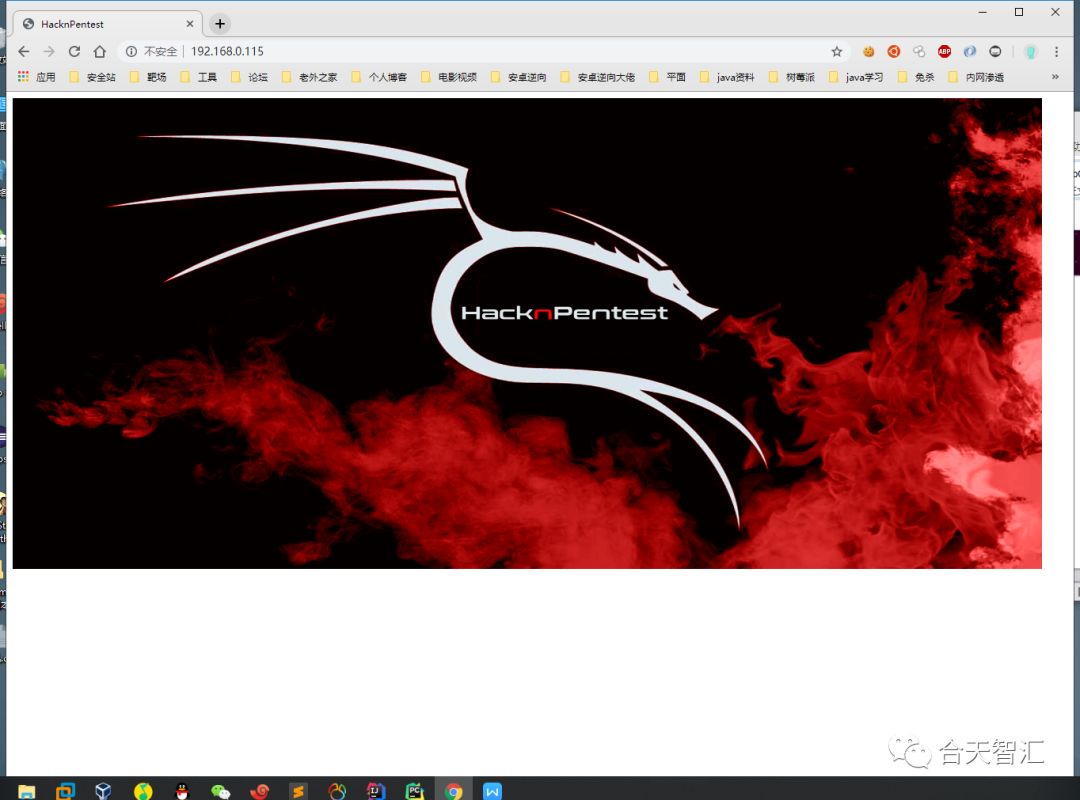The height and width of the screenshot is (800, 1080).
Task: Open the 安卓逆向 bookmark folder
Action: click(519, 77)
